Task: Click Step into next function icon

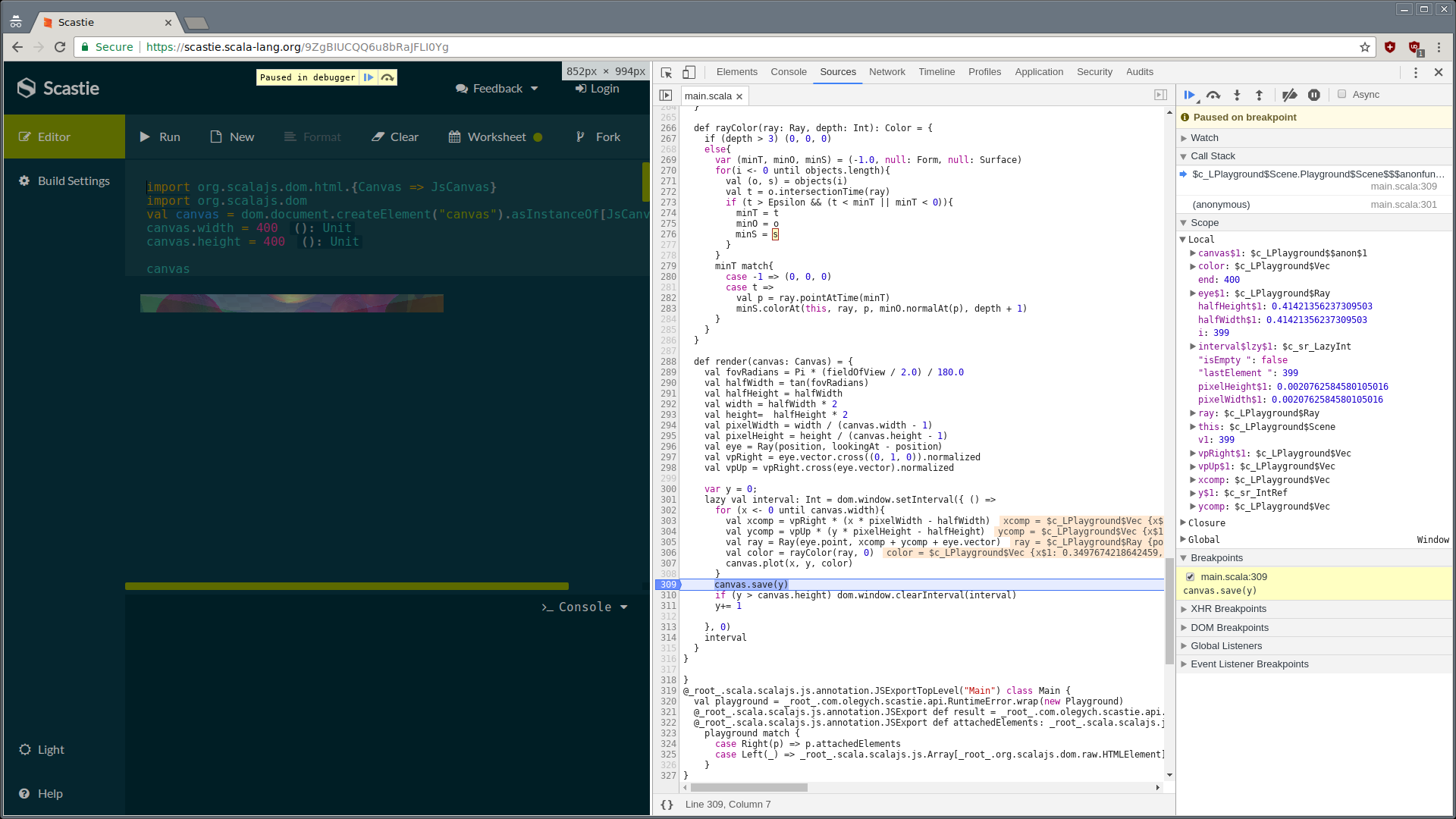Action: tap(1237, 95)
